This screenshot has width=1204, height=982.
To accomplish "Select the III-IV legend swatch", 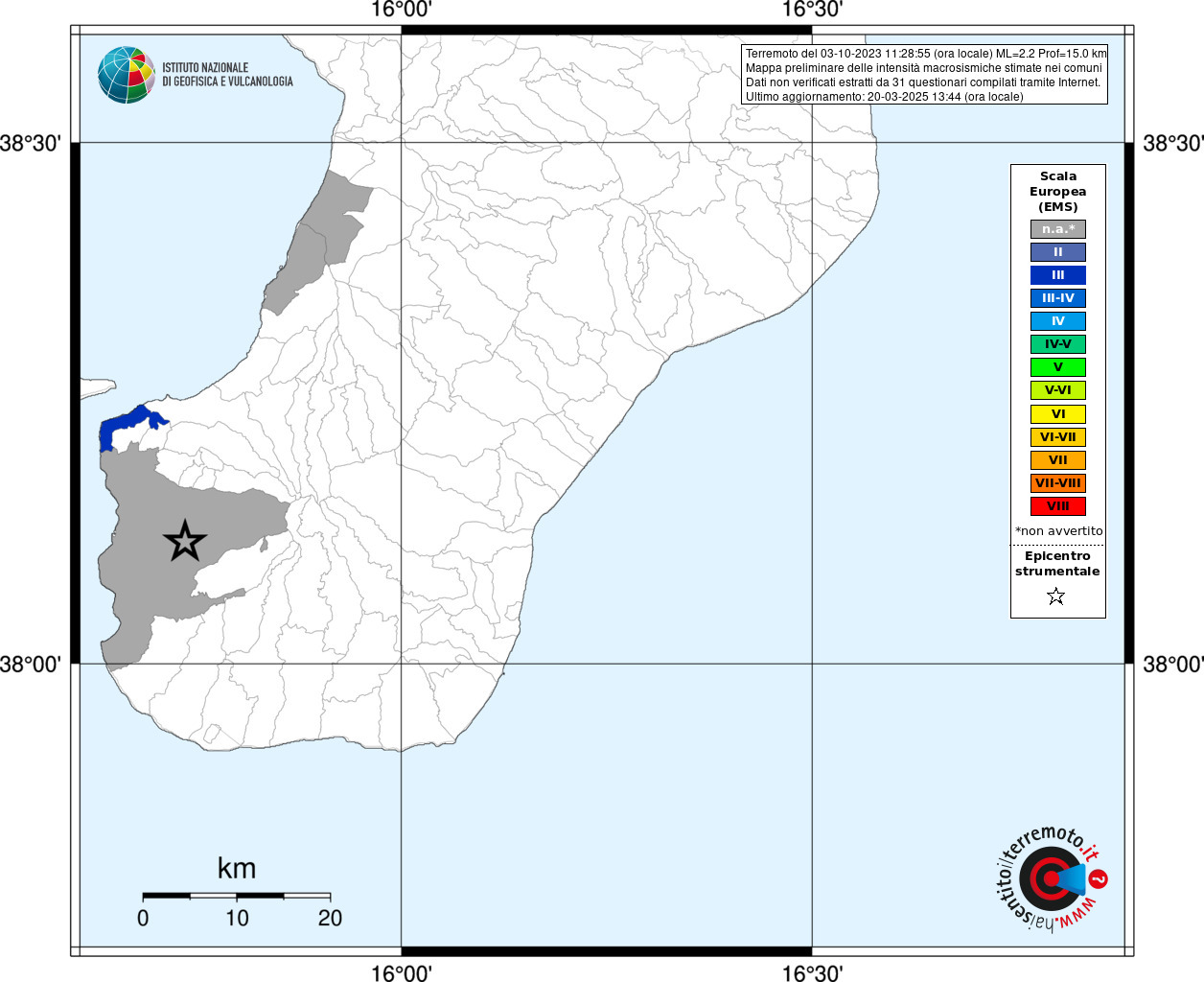I will (x=1058, y=298).
